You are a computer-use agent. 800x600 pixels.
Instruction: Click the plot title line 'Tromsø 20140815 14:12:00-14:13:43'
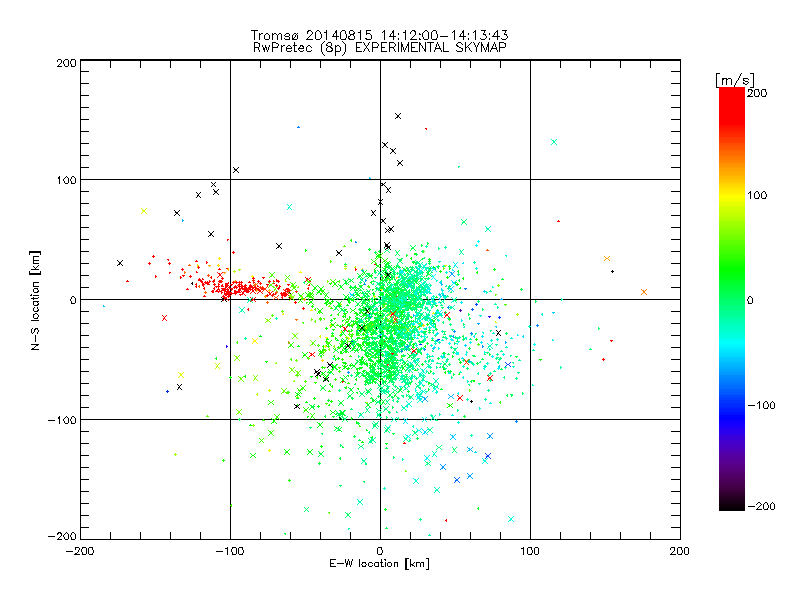[x=380, y=35]
